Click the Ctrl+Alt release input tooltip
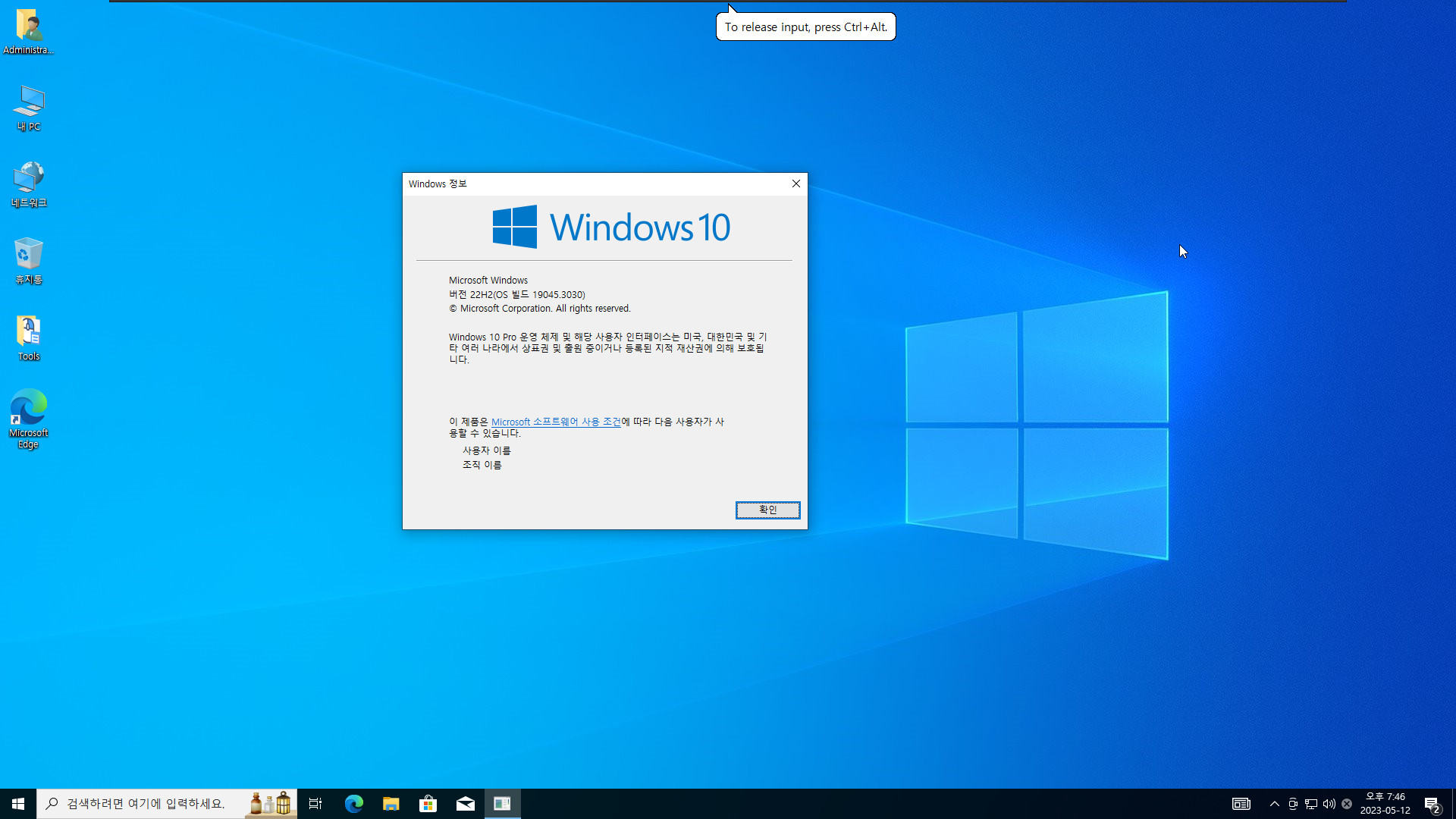Screen dimensions: 1456x819 click(x=805, y=27)
